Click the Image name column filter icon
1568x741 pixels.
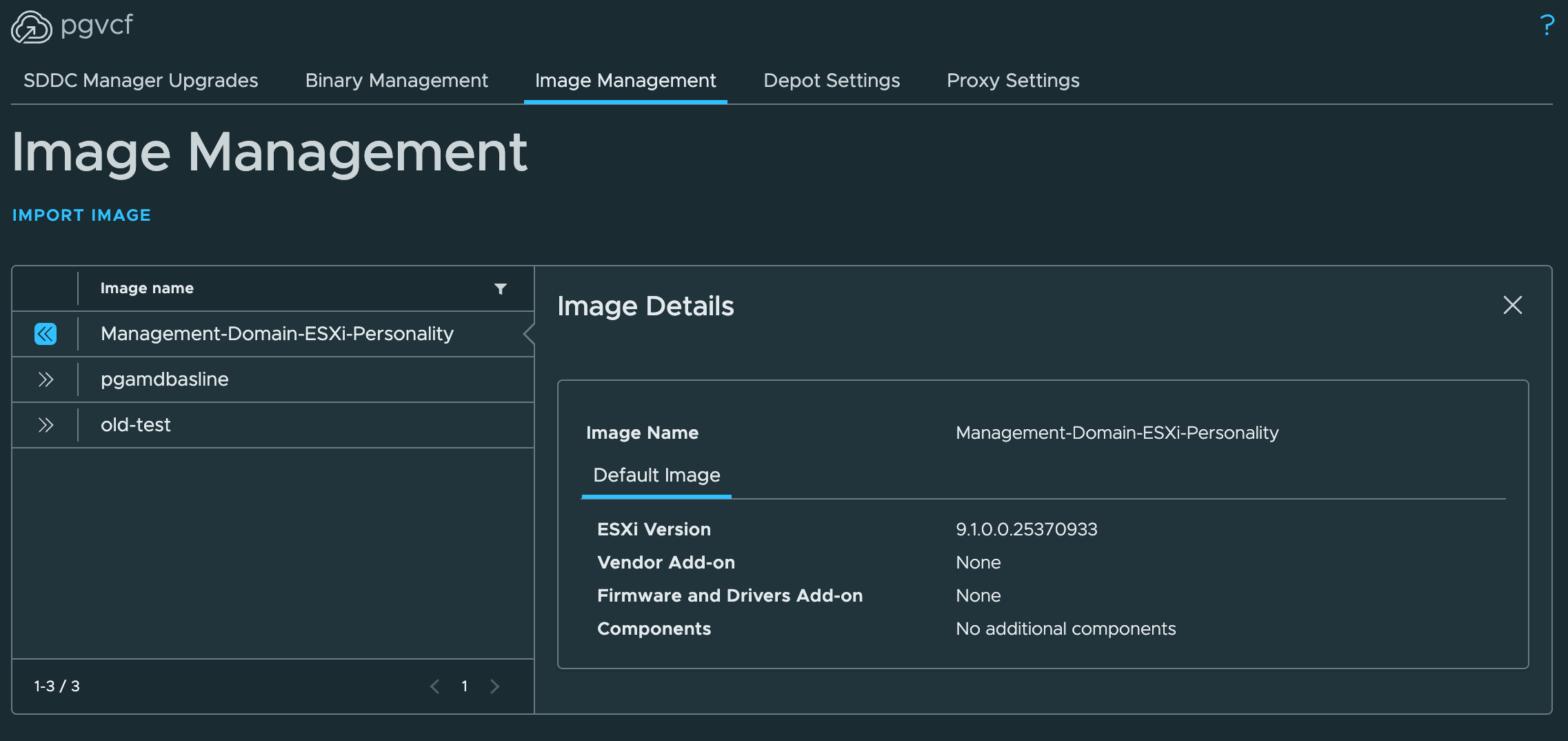point(501,288)
